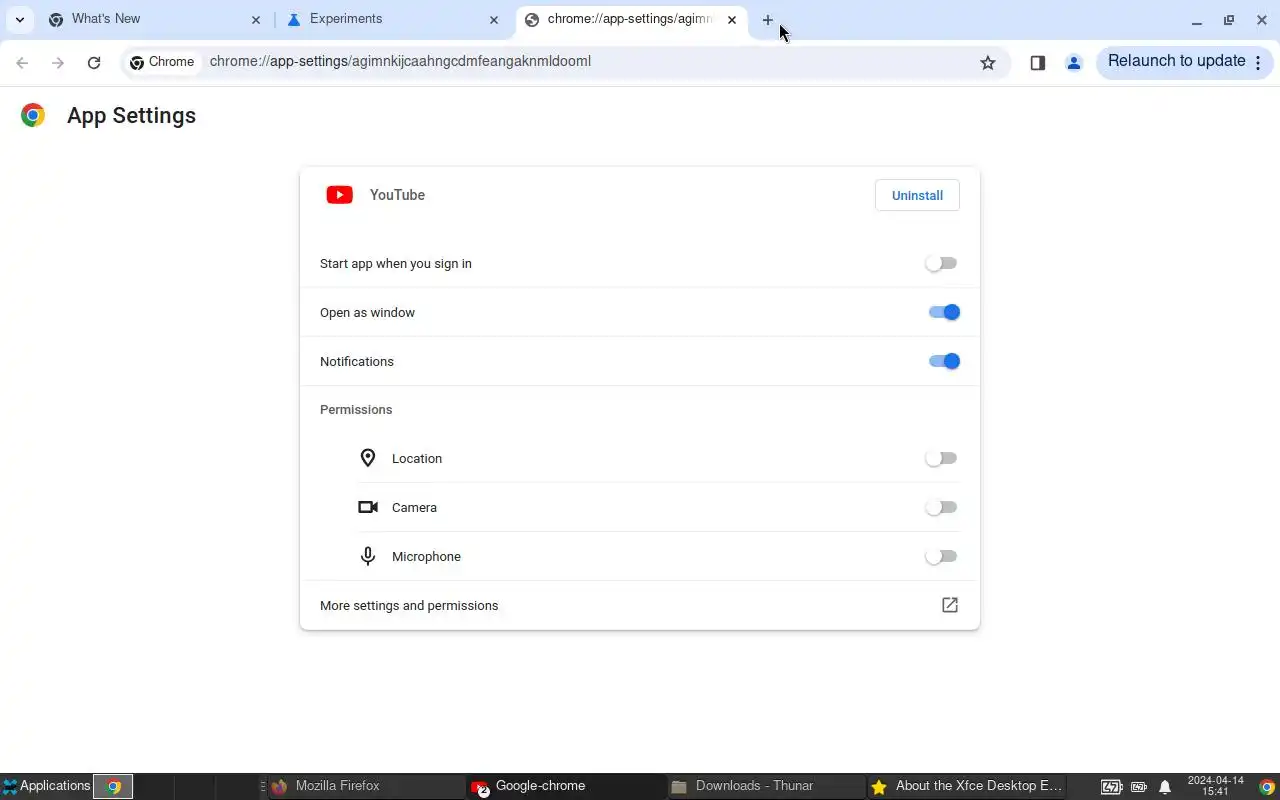
Task: Switch to Downloads - Thunar window
Action: click(x=765, y=787)
